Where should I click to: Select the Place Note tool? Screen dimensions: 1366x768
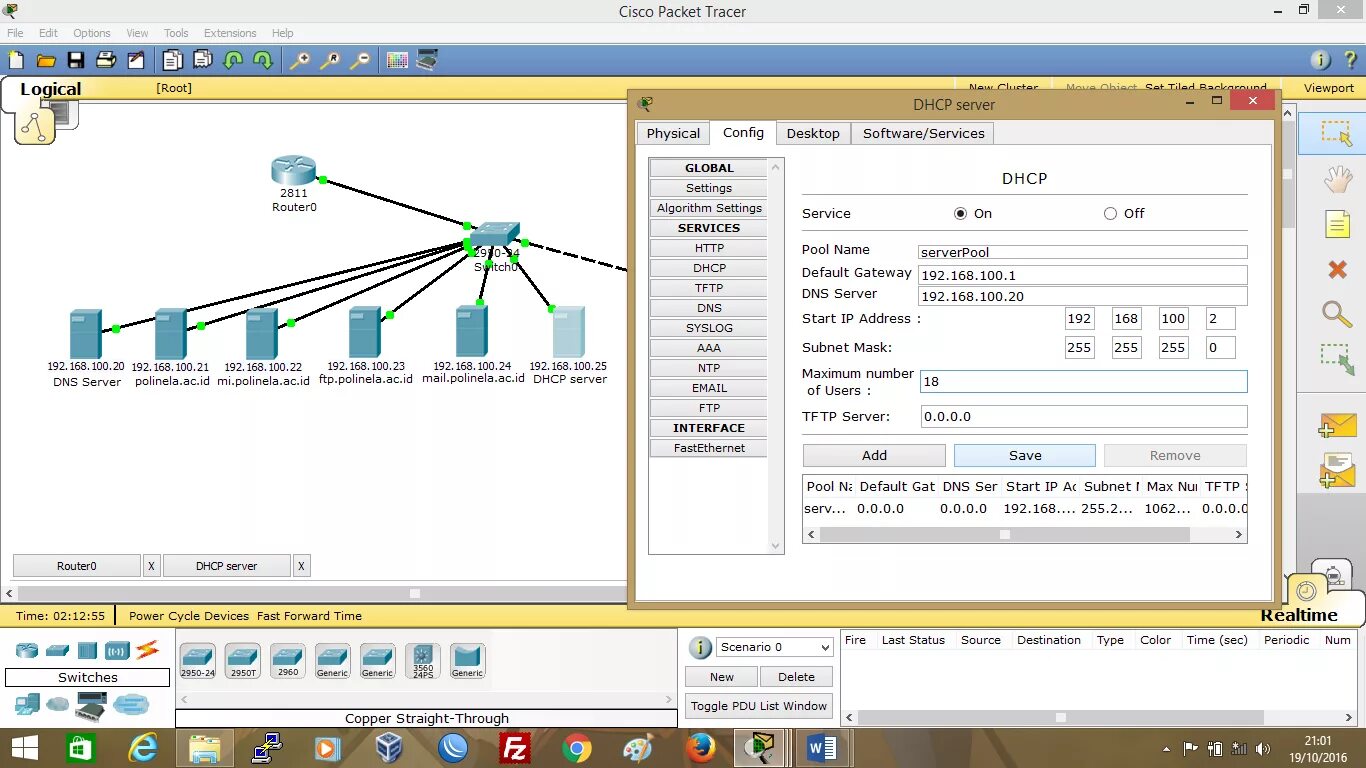click(1338, 224)
